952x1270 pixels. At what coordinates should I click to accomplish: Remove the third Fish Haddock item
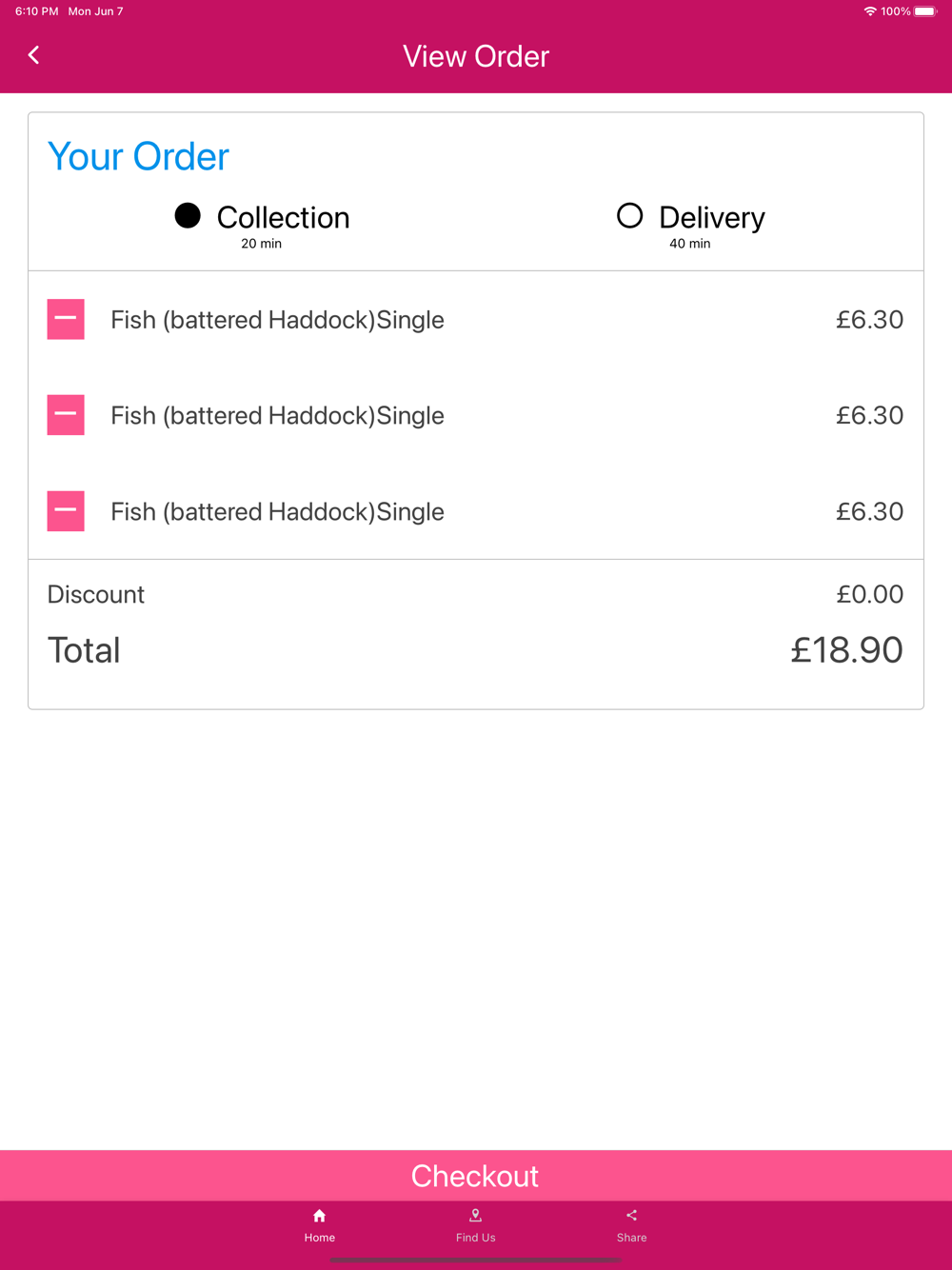66,511
